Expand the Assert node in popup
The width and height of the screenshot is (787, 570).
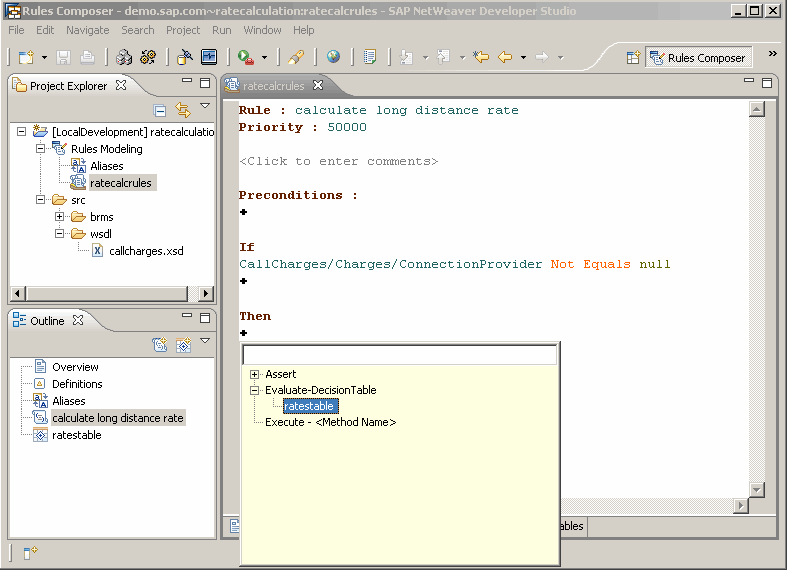[x=254, y=374]
